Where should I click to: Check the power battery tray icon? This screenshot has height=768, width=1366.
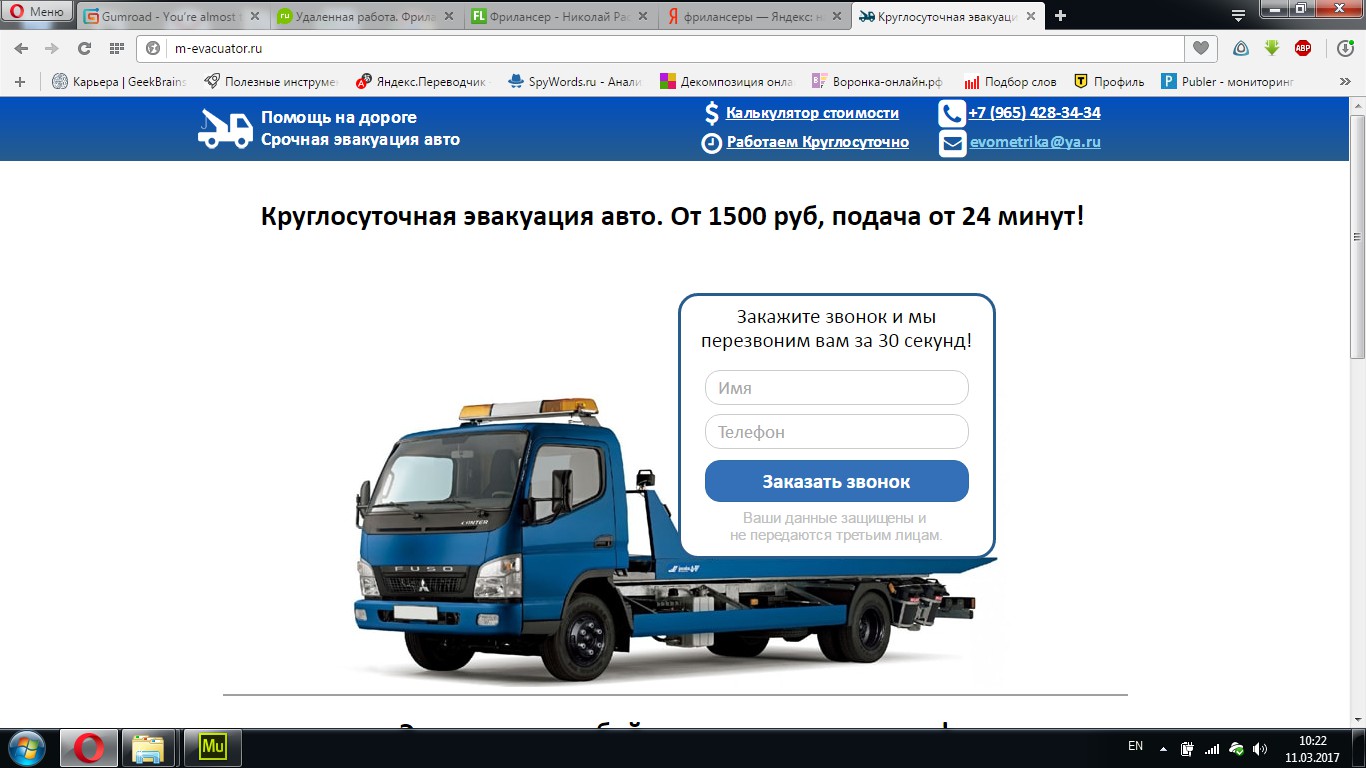click(1187, 748)
